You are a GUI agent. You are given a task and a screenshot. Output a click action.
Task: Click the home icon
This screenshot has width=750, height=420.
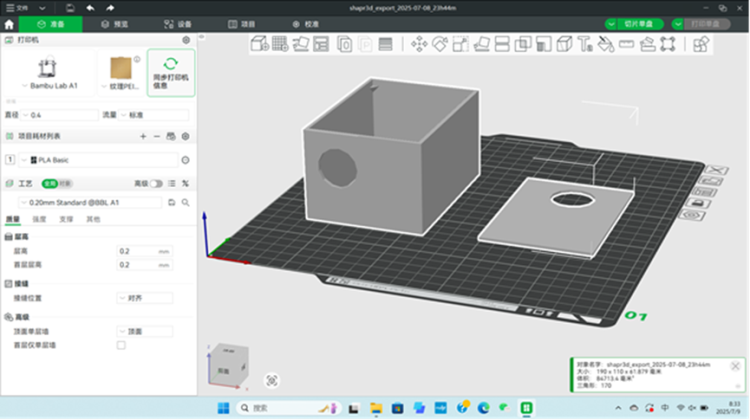pos(10,23)
